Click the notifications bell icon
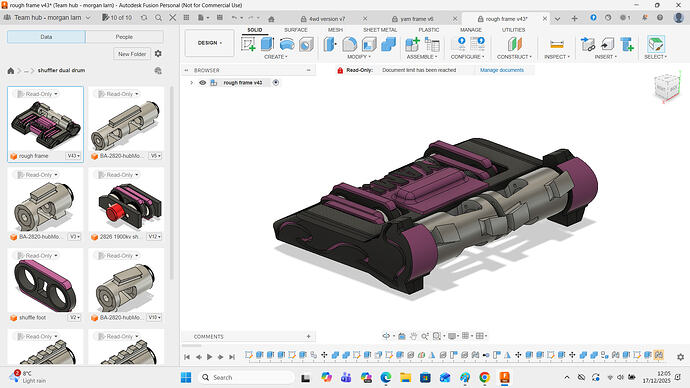This screenshot has height=388, width=690. tap(645, 18)
